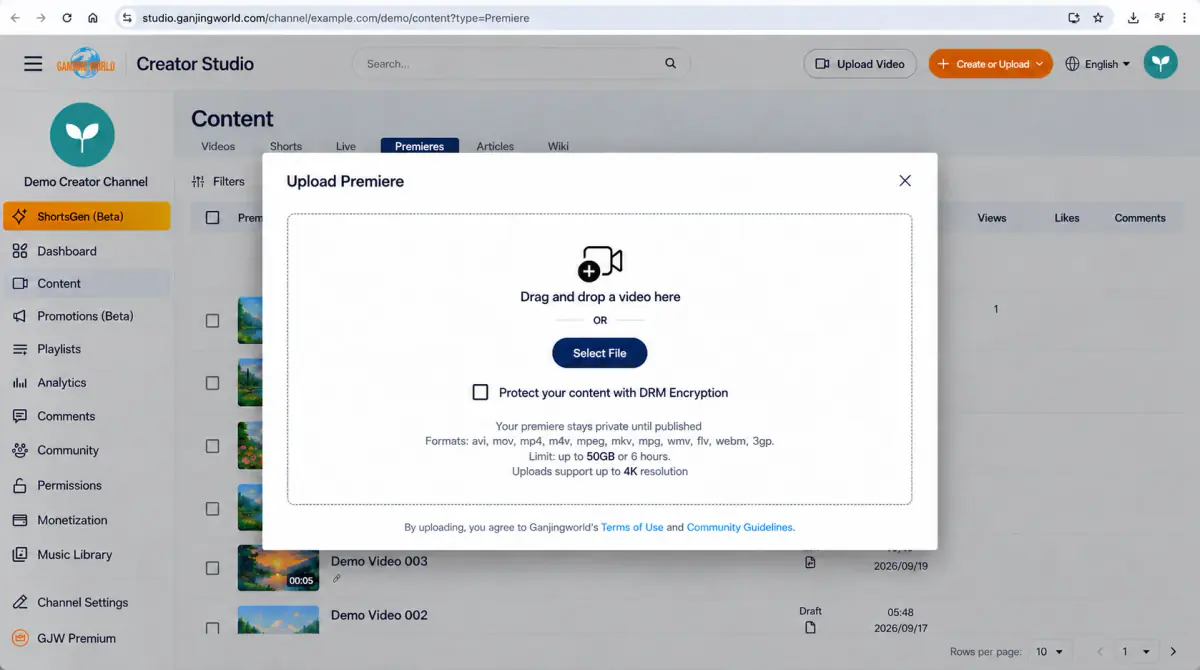Click the Likes column header
This screenshot has height=670, width=1200.
click(1067, 217)
